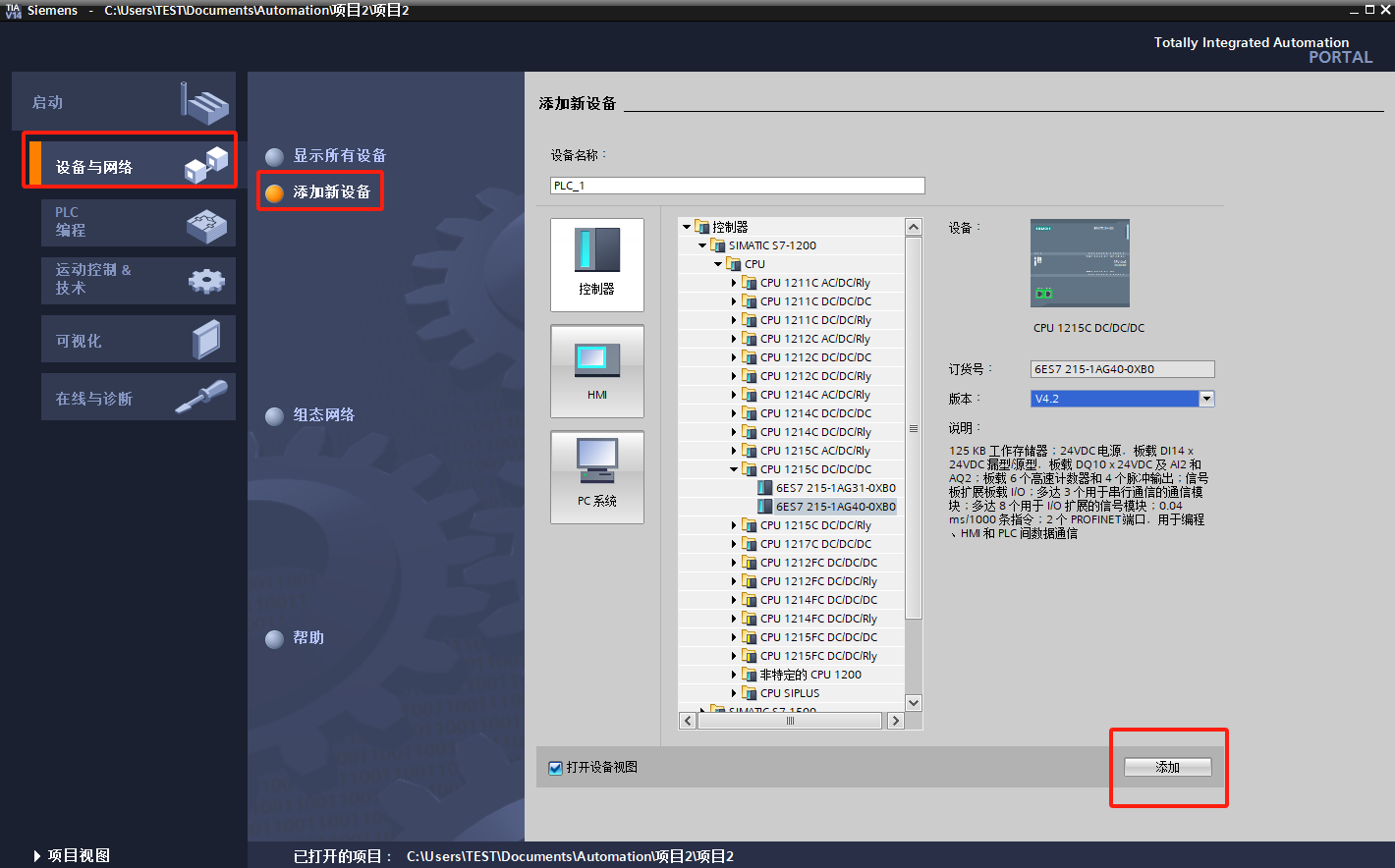
Task: Expand the 项目视图 arrow at bottom
Action: [x=37, y=856]
